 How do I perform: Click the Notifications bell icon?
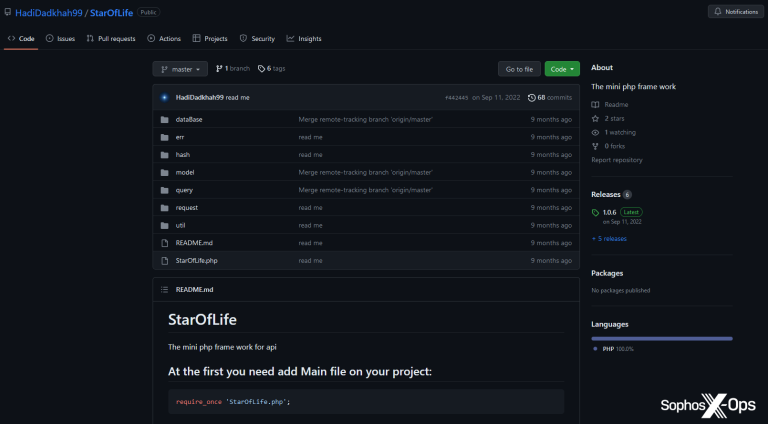pos(718,12)
